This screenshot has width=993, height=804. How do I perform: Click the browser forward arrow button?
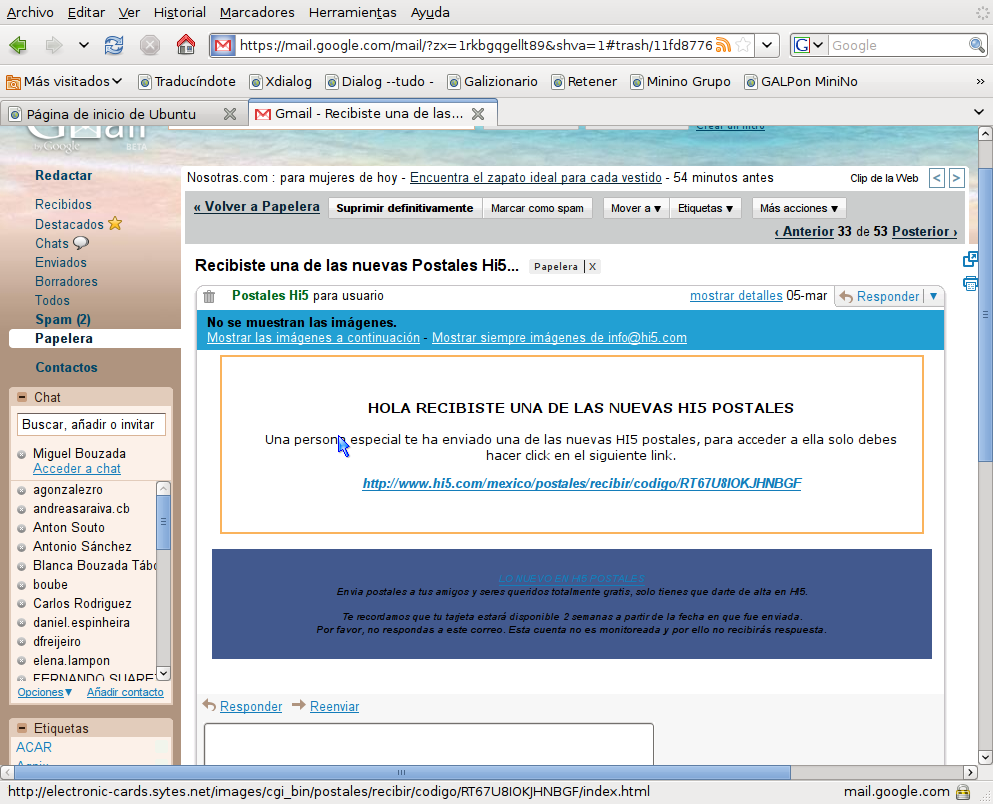click(x=54, y=45)
